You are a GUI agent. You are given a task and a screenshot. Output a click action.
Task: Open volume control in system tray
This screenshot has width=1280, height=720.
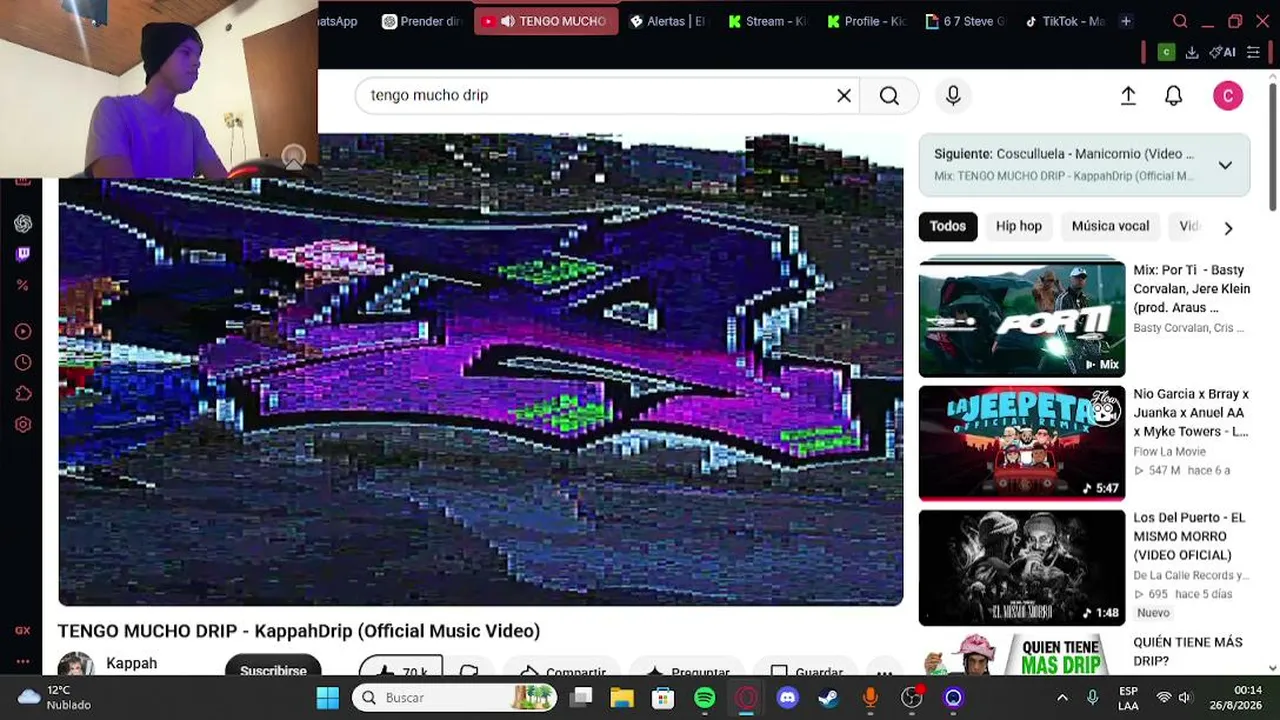point(1185,697)
